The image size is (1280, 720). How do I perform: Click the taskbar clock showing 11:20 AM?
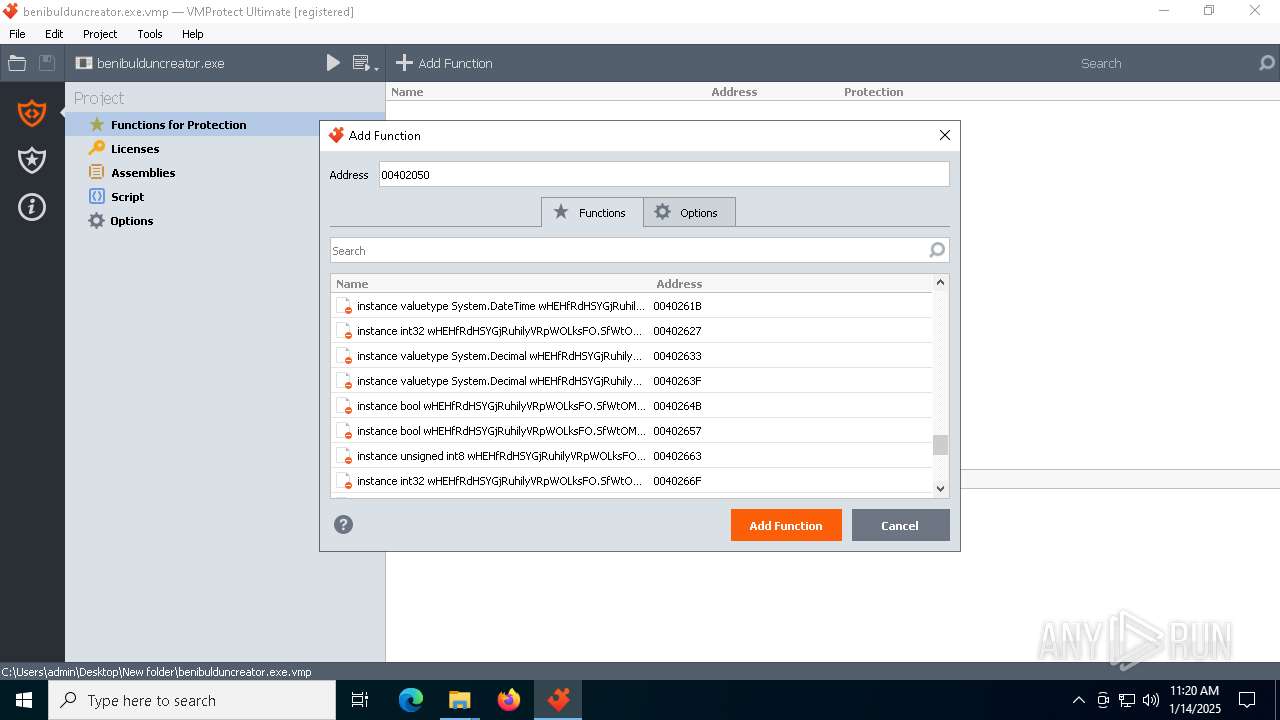click(x=1194, y=700)
